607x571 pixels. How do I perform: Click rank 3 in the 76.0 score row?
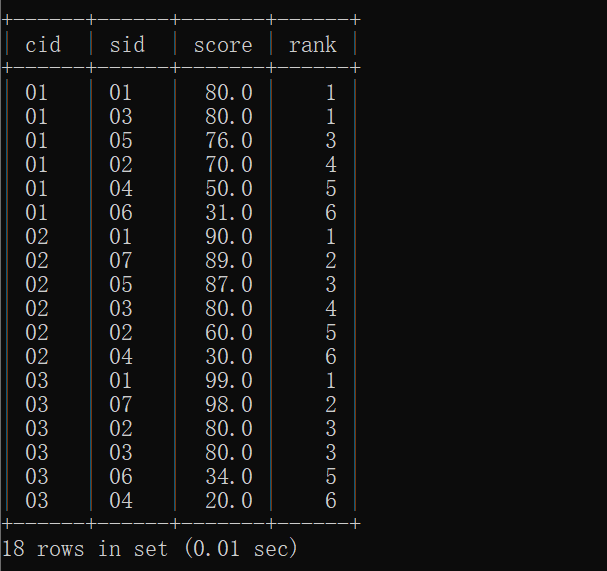[331, 141]
